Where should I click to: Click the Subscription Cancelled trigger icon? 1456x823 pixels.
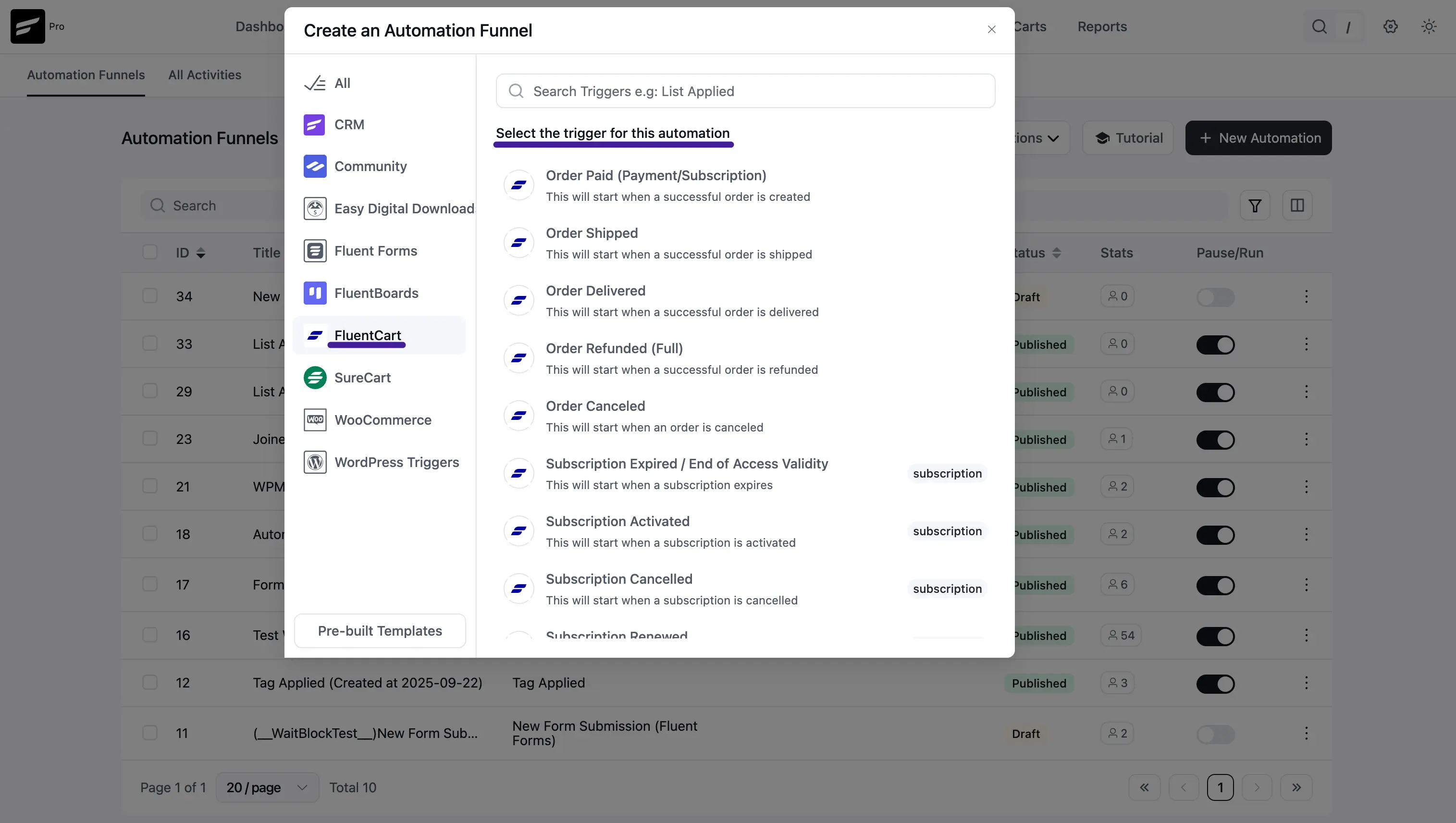tap(519, 589)
